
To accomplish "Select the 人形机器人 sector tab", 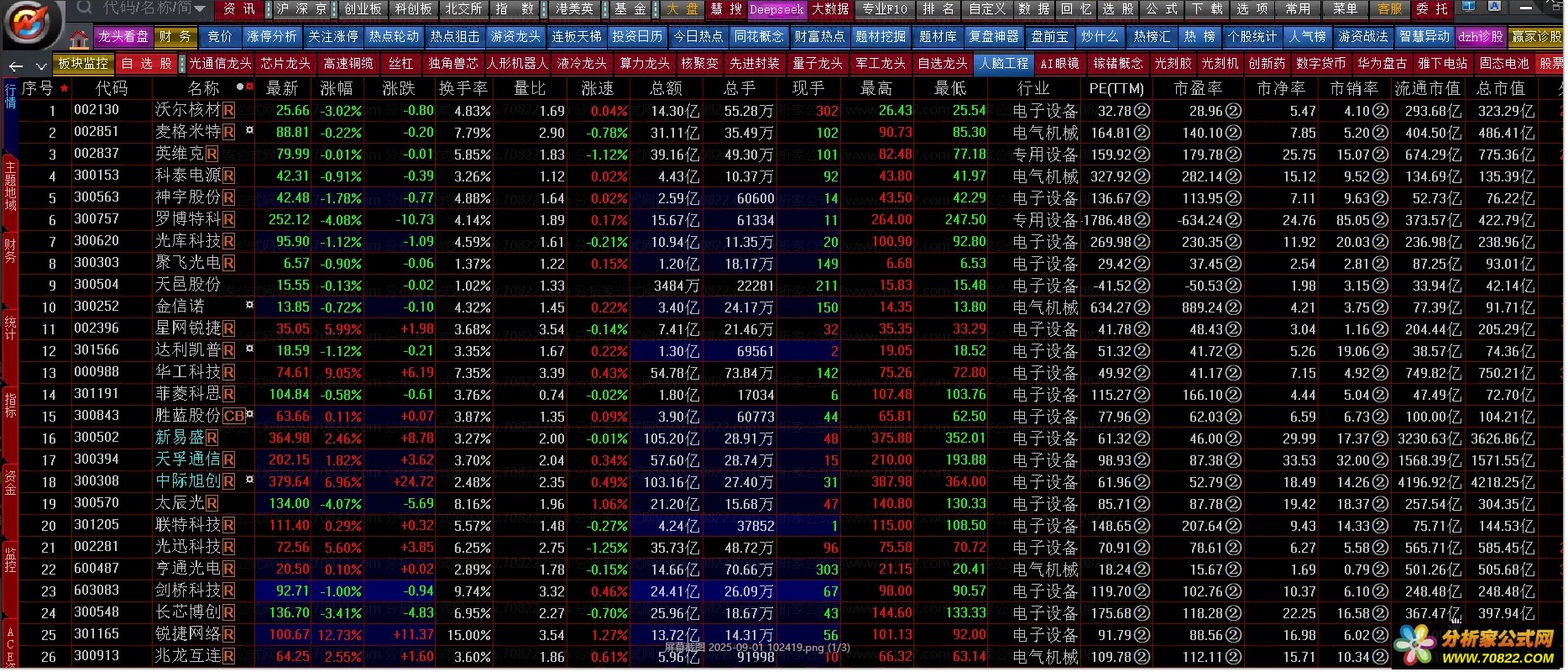I will pyautogui.click(x=517, y=63).
